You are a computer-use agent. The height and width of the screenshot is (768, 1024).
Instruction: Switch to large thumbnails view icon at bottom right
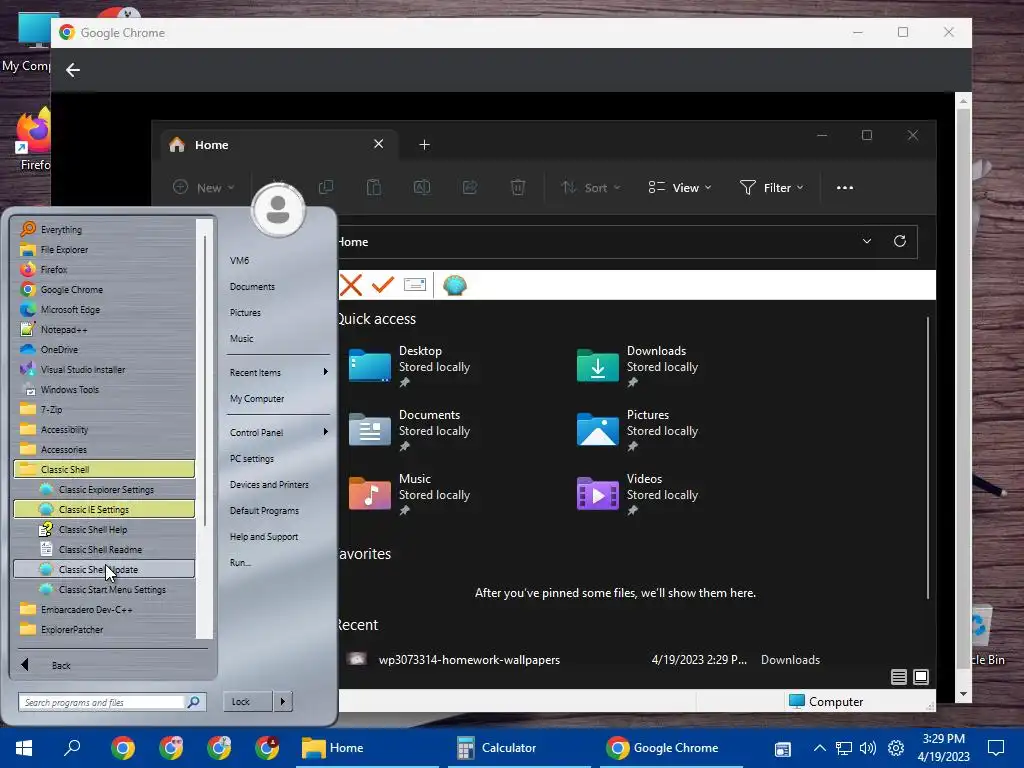point(921,677)
